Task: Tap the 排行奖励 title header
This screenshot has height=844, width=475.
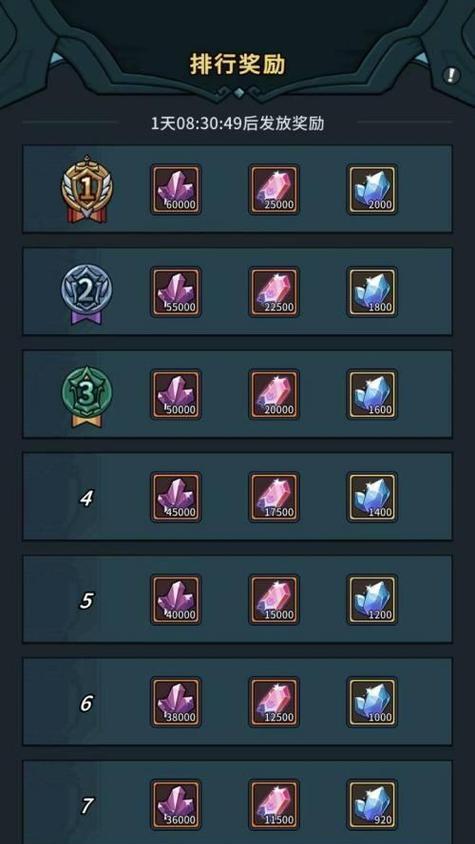Action: [238, 64]
